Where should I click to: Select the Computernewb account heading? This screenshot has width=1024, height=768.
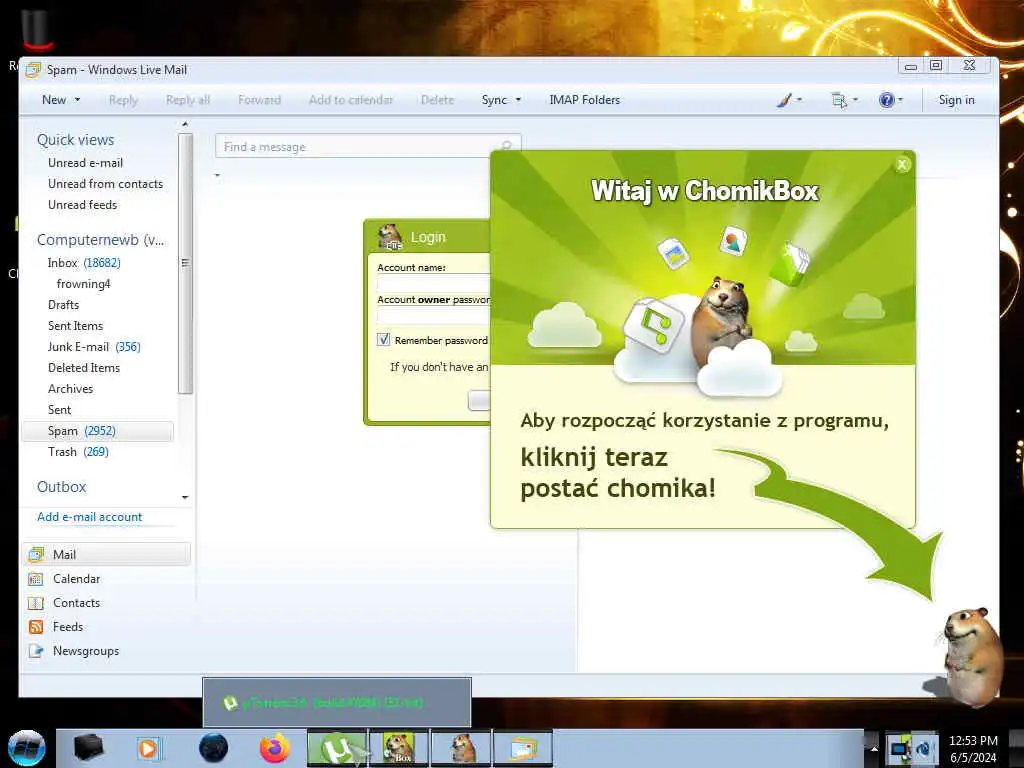(x=101, y=240)
